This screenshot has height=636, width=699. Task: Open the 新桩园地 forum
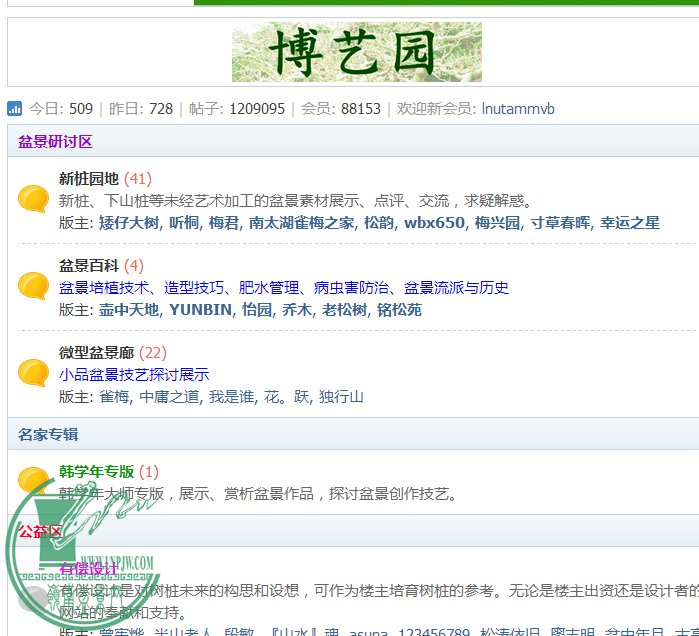coord(88,179)
